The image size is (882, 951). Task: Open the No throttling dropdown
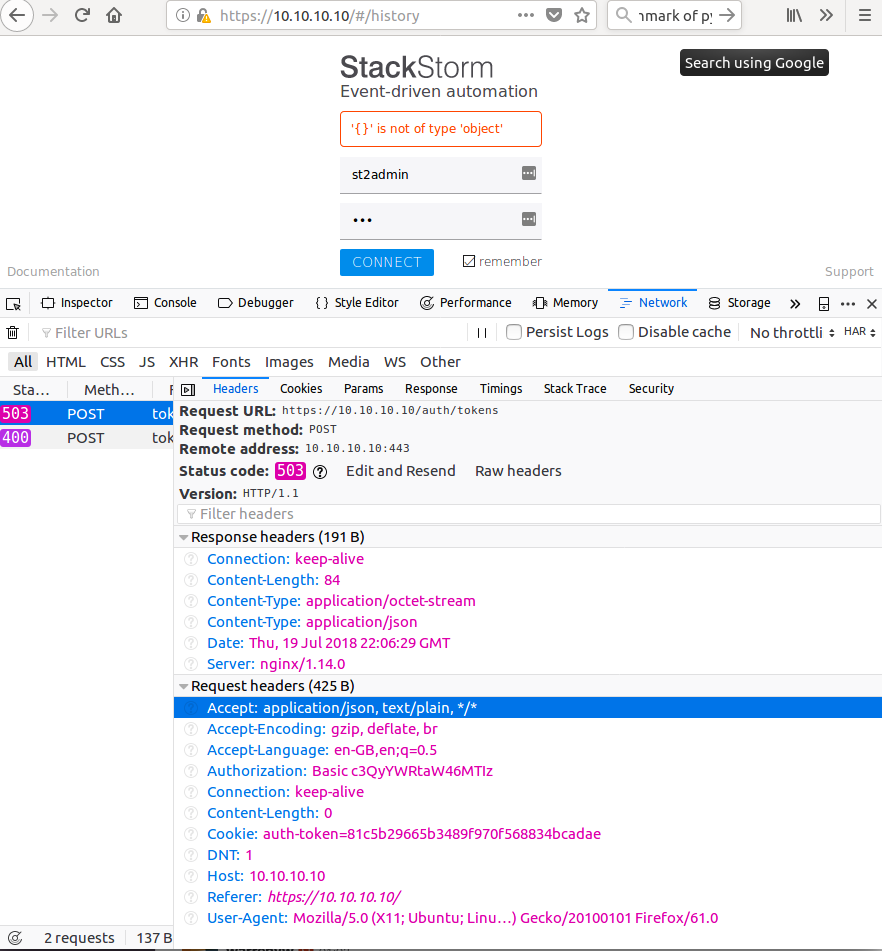click(790, 332)
